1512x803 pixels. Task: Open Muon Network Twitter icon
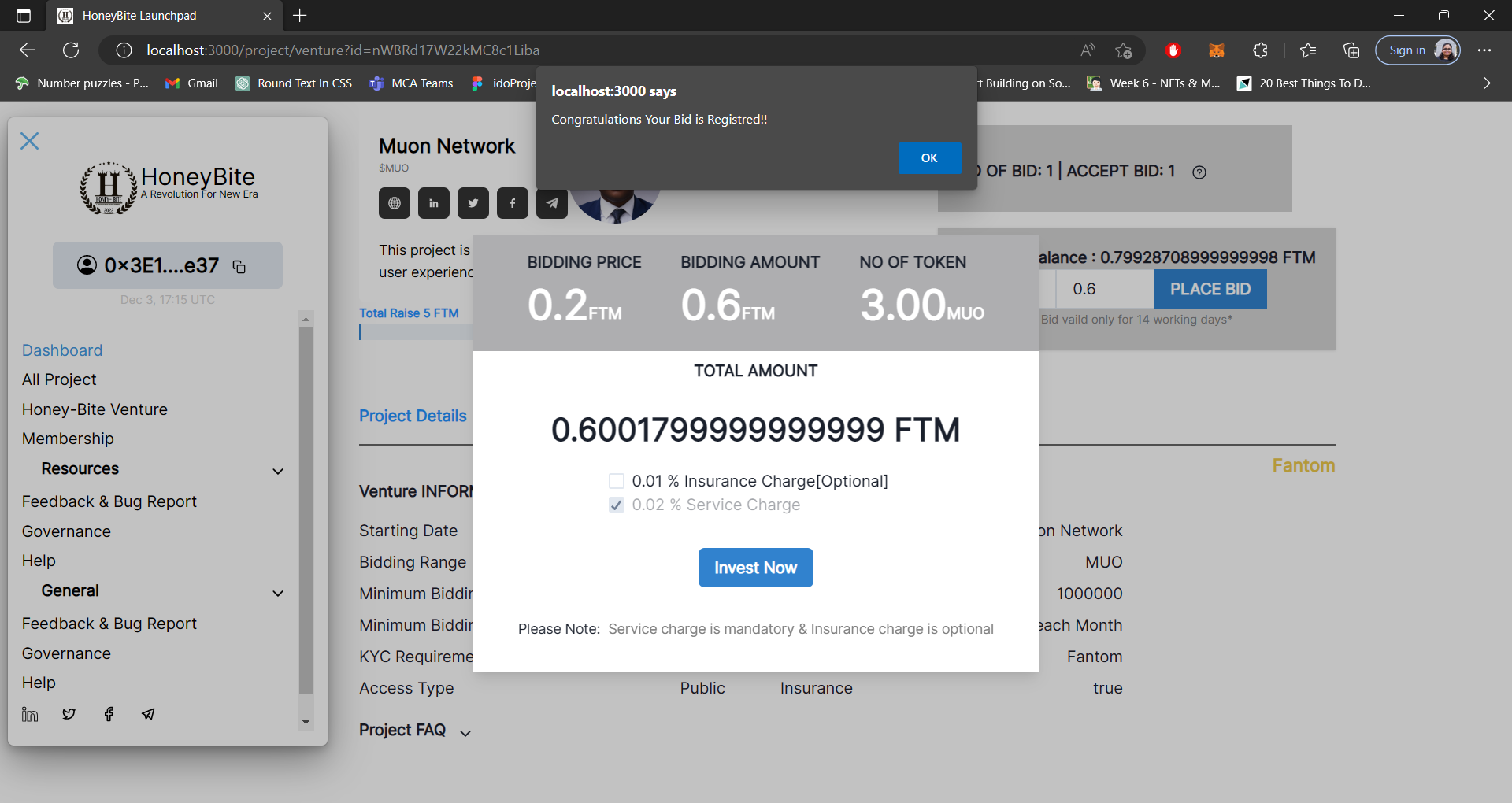(473, 203)
